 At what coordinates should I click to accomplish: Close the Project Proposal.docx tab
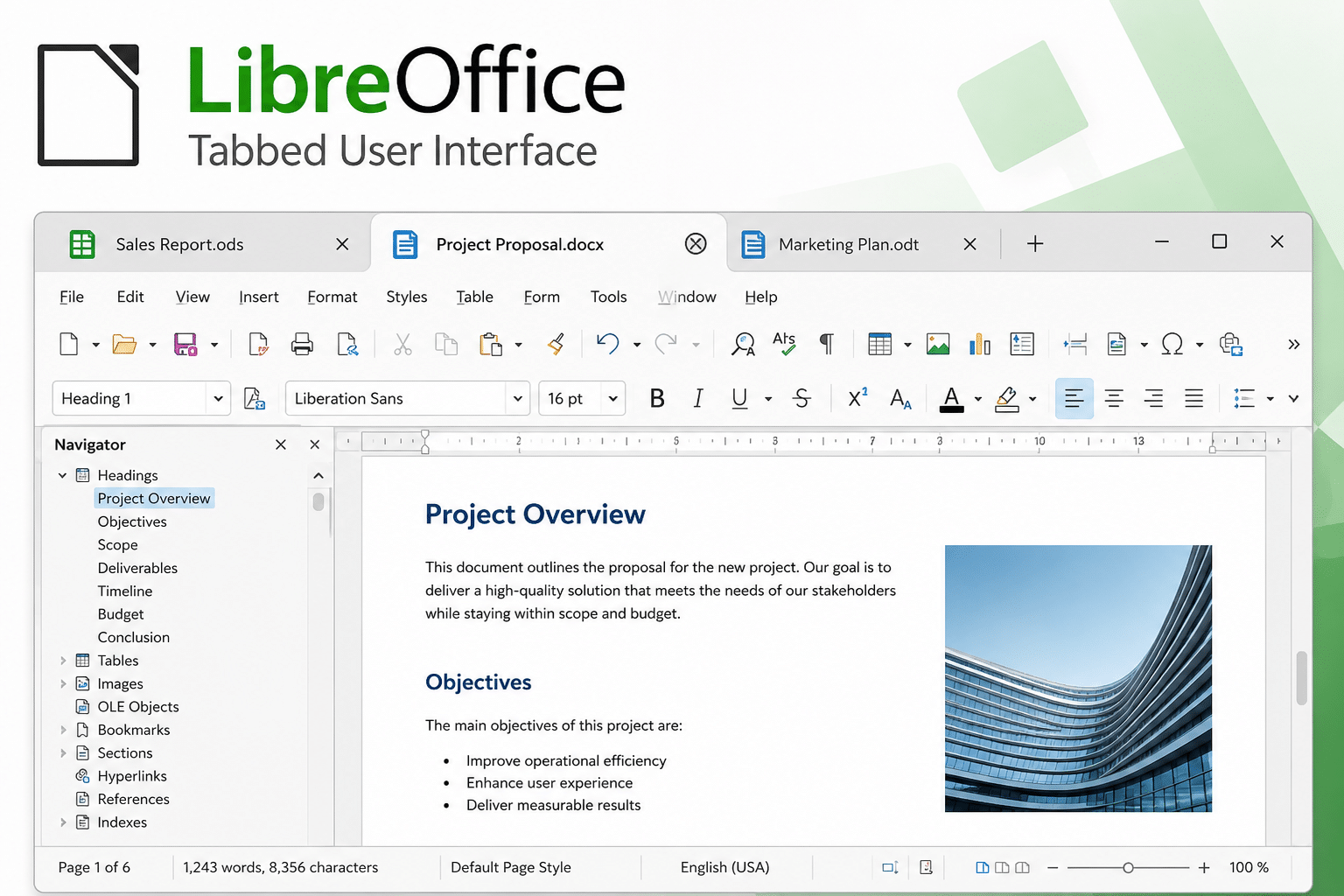[x=696, y=243]
